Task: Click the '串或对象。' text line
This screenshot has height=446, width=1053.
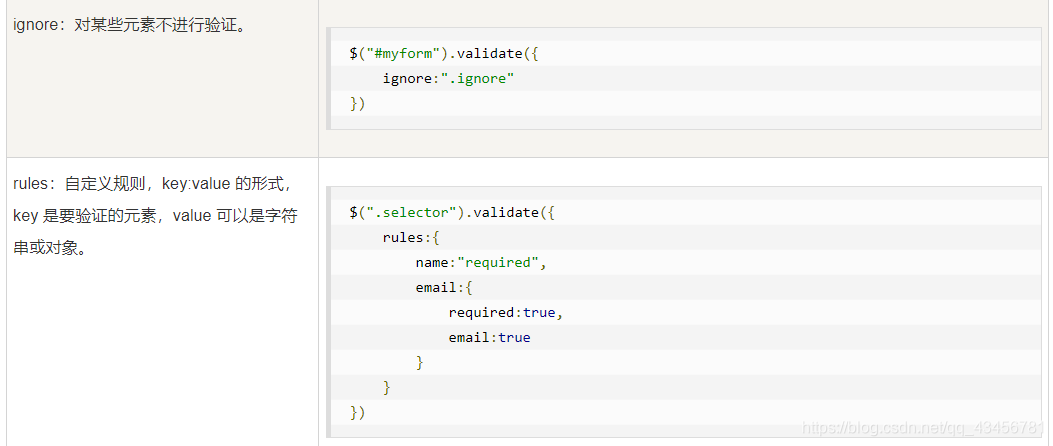Action: [50, 249]
